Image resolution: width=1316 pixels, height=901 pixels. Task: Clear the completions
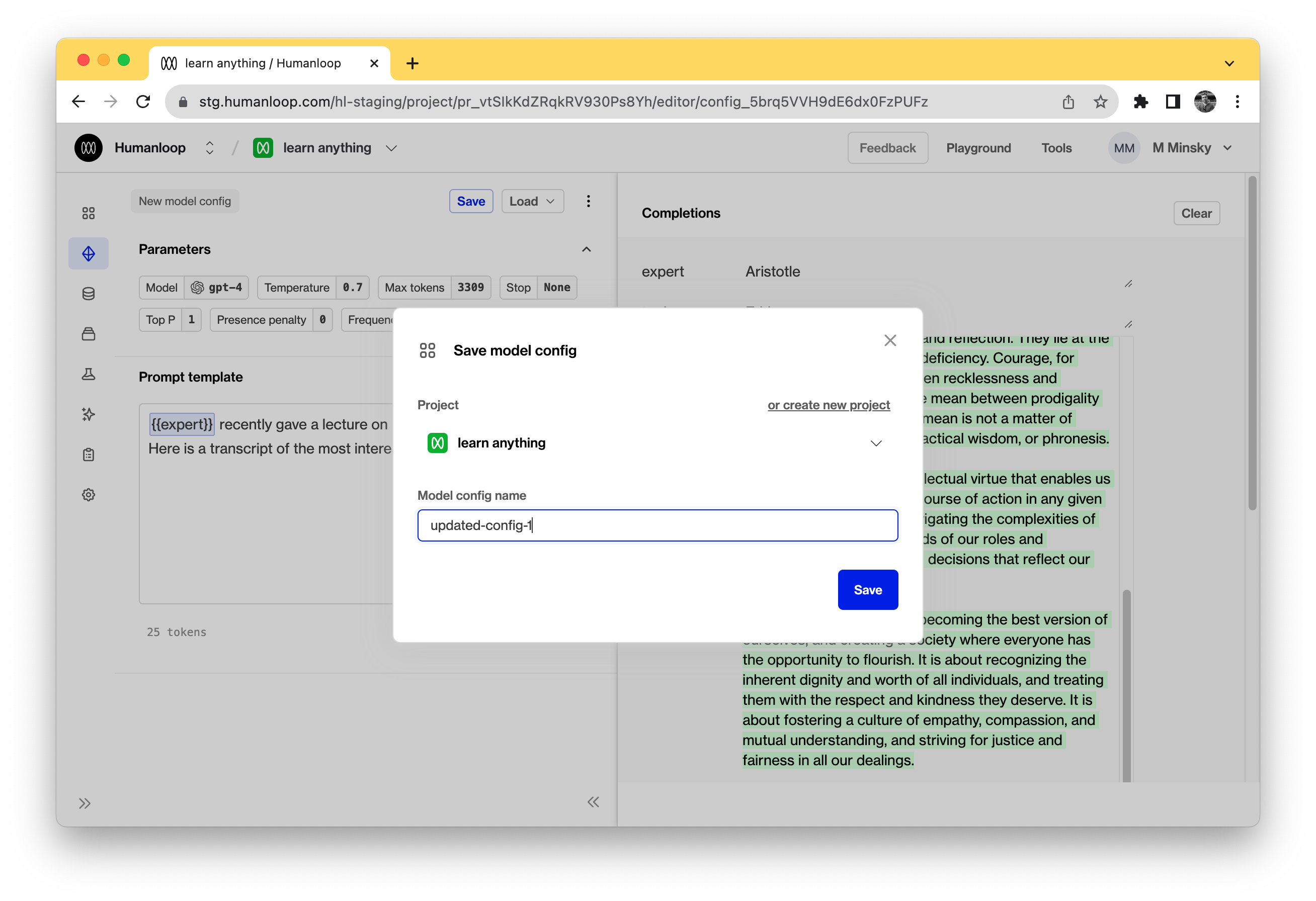[x=1196, y=213]
